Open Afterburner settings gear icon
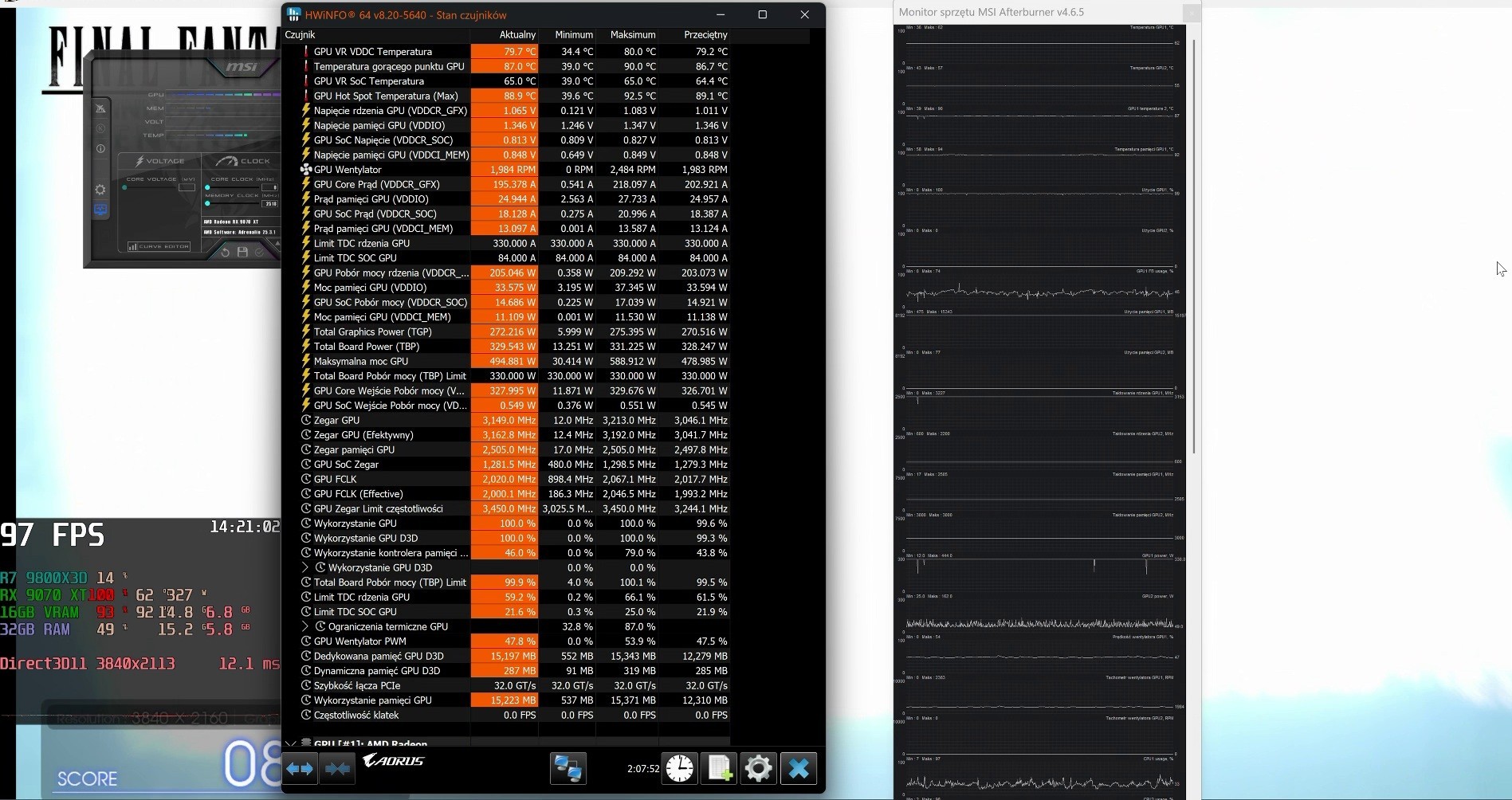This screenshot has height=800, width=1512. (100, 190)
